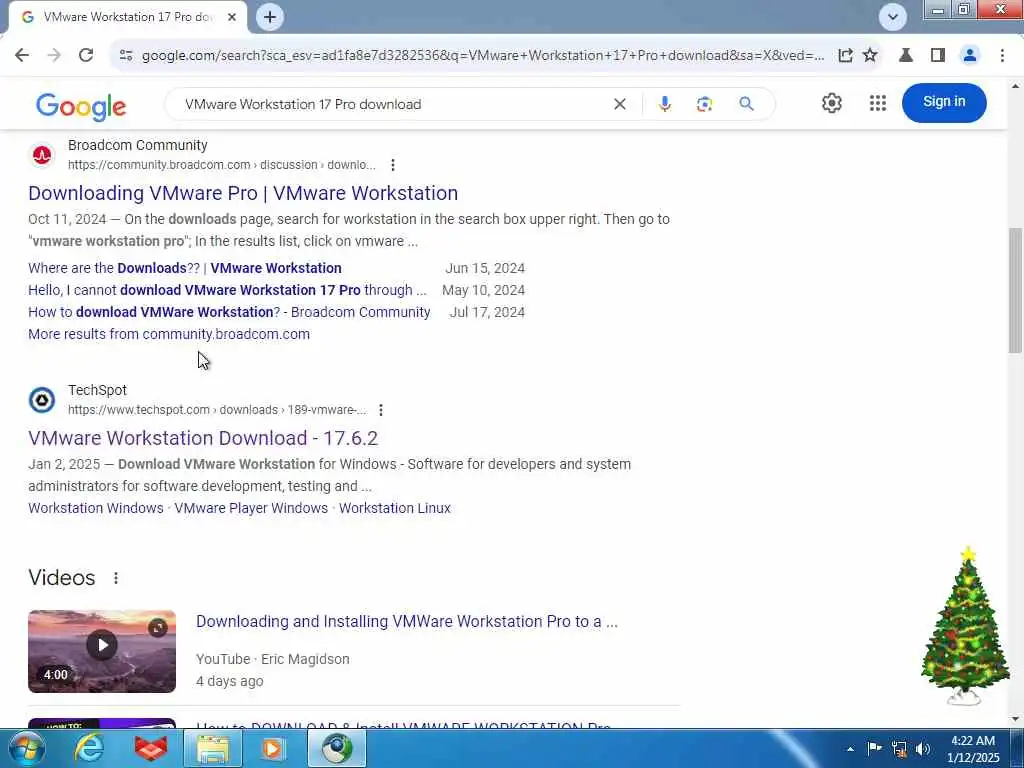Open the Google apps grid
Screen dimensions: 1024x768
pyautogui.click(x=878, y=103)
